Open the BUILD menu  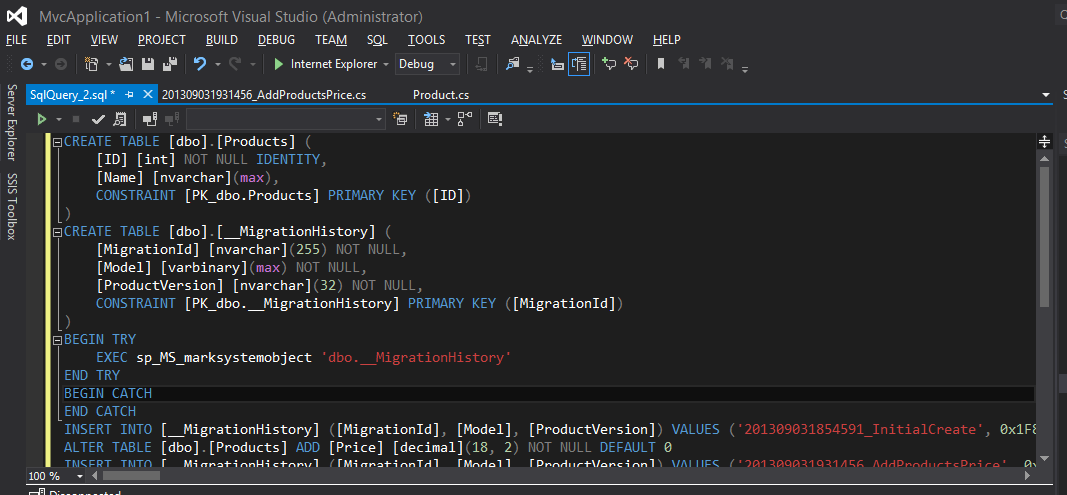point(222,40)
